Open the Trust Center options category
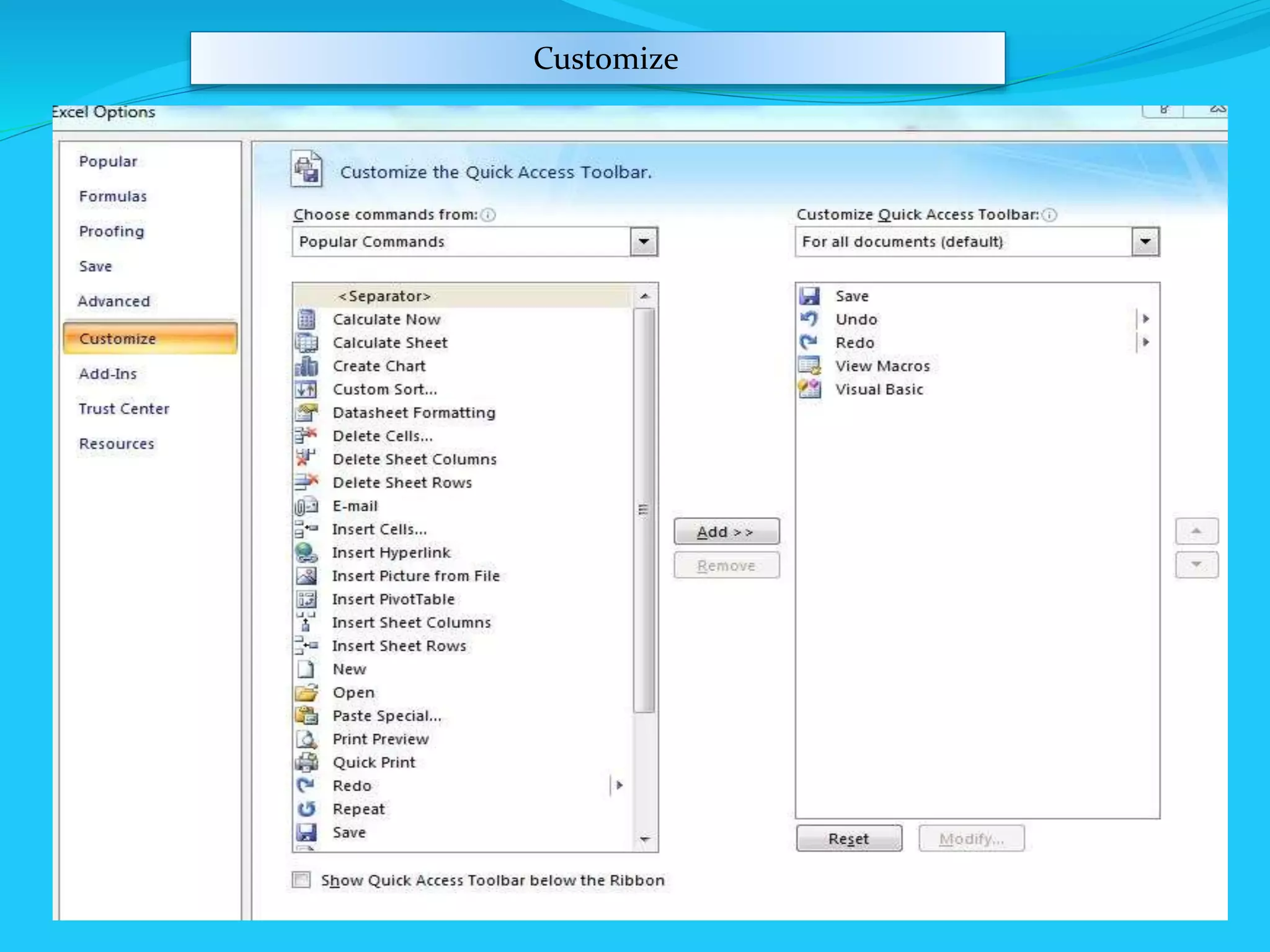This screenshot has height=952, width=1270. pos(123,409)
